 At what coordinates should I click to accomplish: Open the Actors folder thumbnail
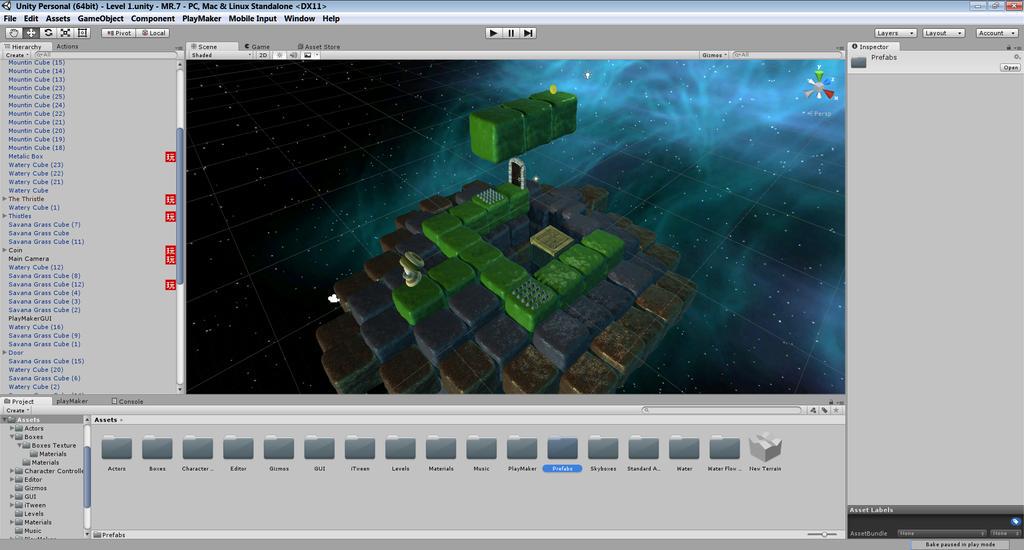click(117, 449)
